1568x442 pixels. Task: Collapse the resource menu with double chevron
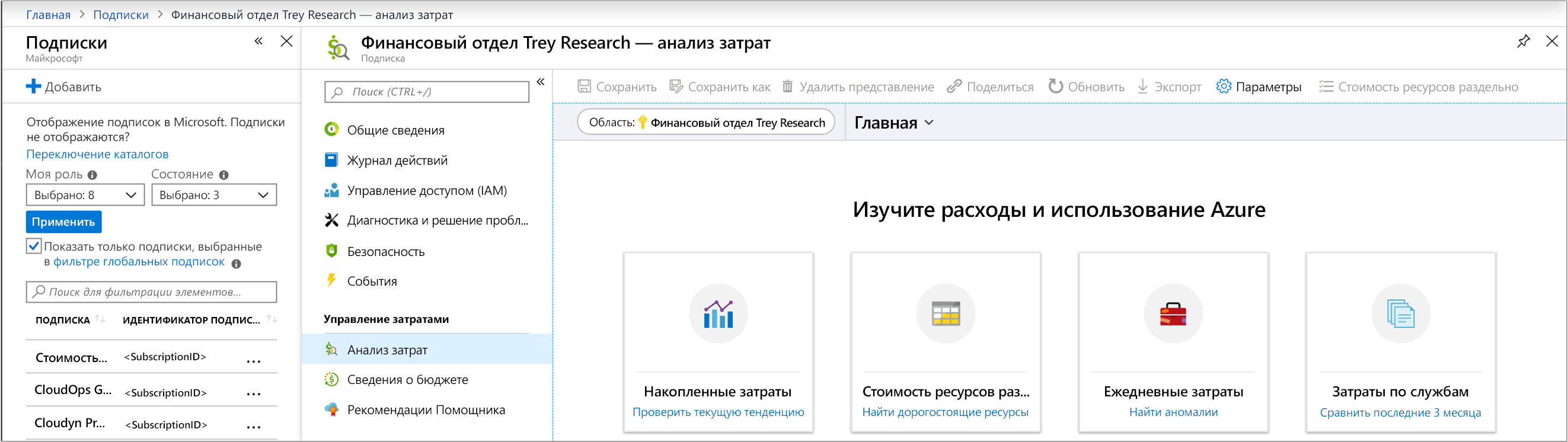click(x=541, y=82)
